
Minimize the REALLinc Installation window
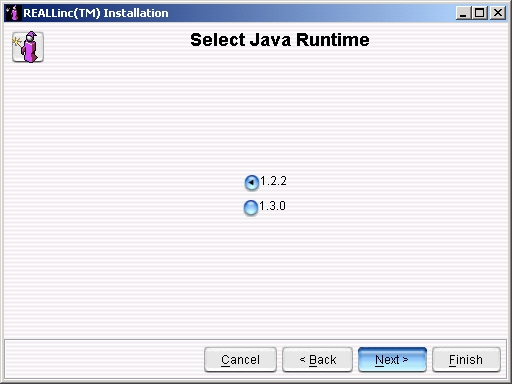[x=463, y=13]
